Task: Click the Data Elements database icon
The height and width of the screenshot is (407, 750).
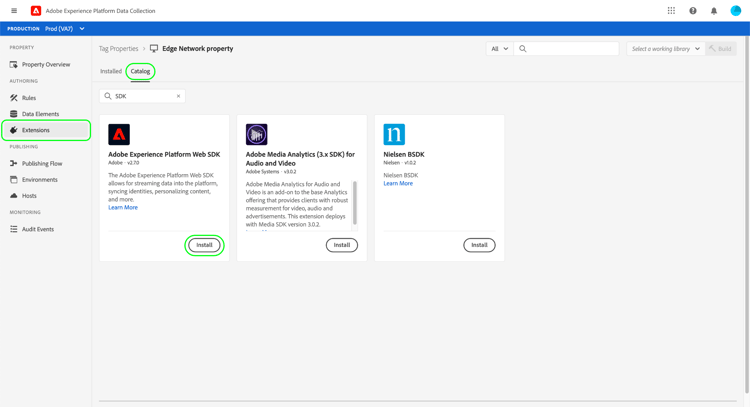Action: click(x=13, y=114)
